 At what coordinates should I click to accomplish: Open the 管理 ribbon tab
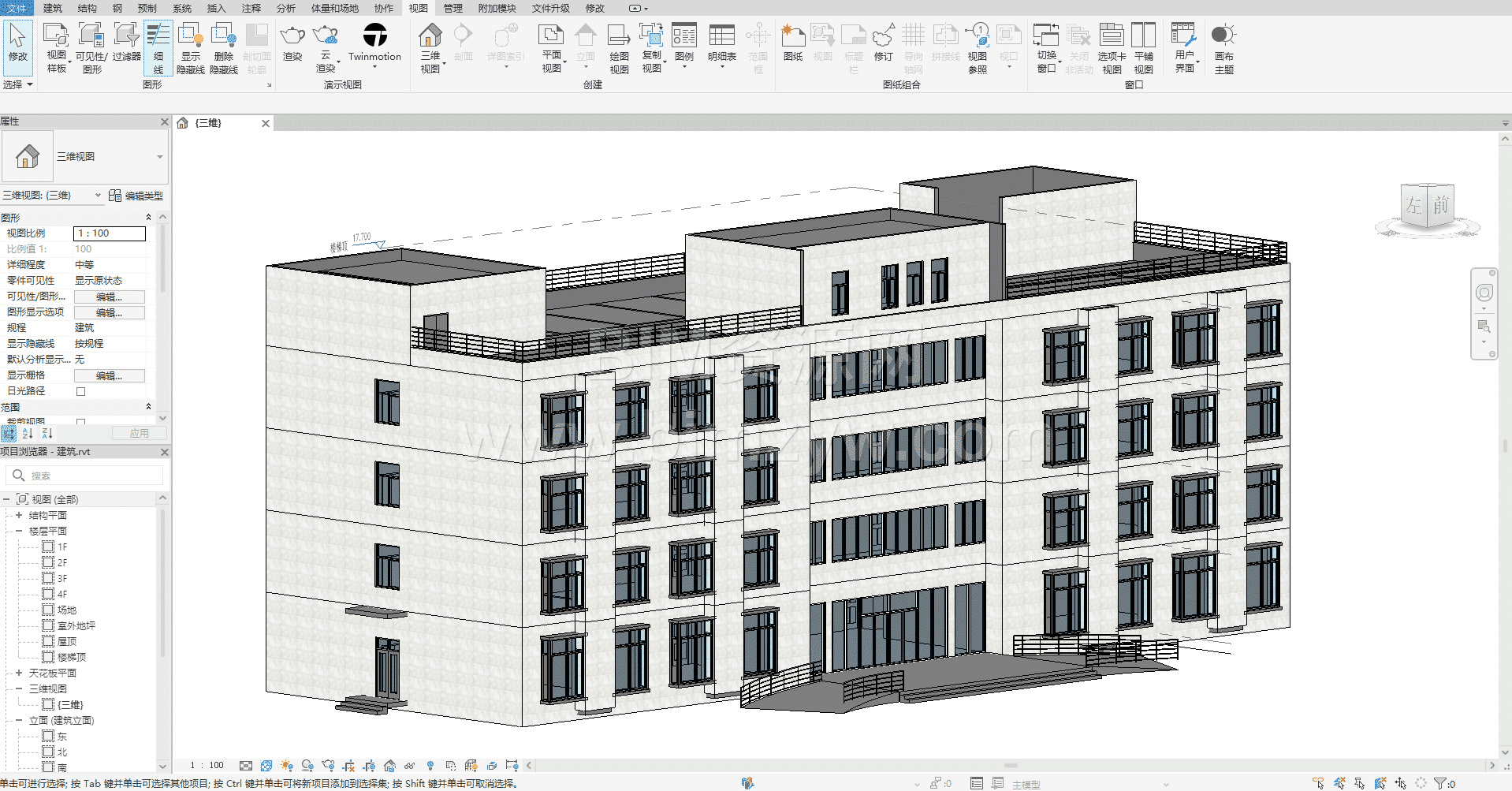[452, 8]
